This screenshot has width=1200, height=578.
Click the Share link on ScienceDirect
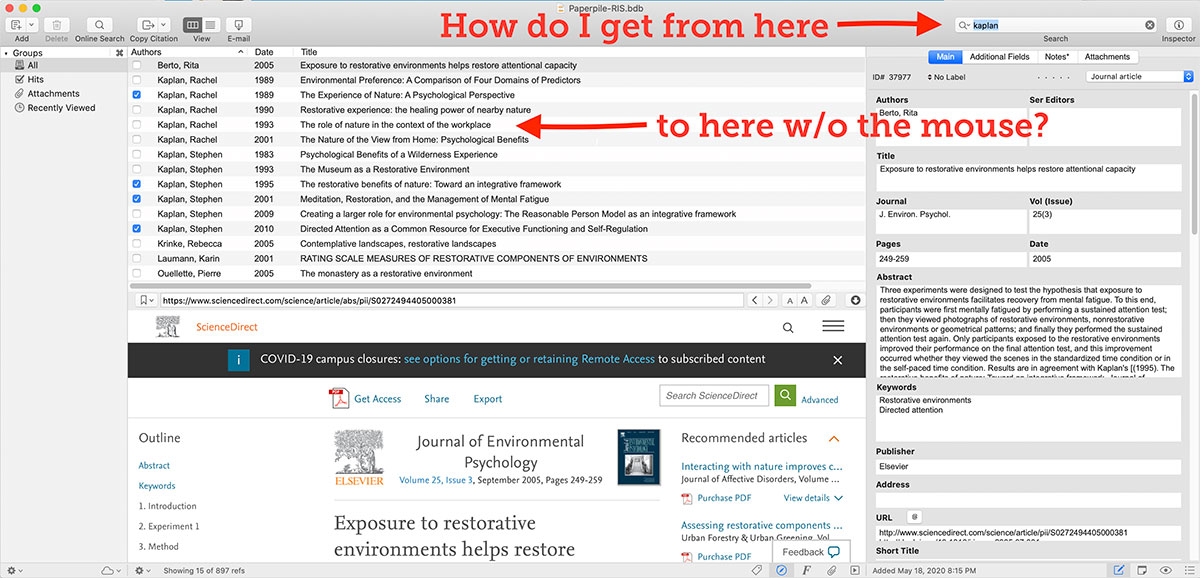[x=436, y=399]
